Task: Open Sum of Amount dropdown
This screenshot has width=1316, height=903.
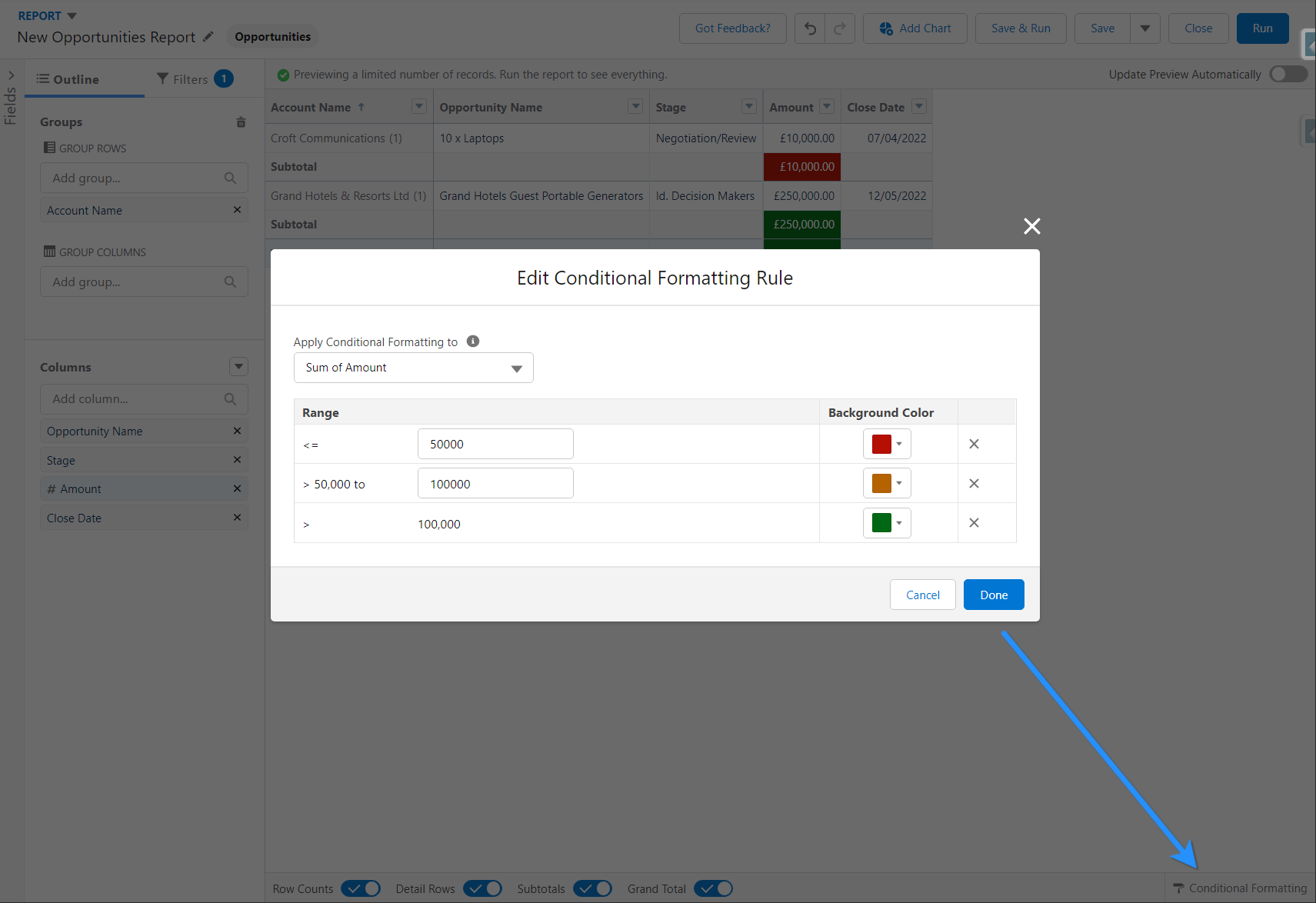Action: pyautogui.click(x=414, y=368)
